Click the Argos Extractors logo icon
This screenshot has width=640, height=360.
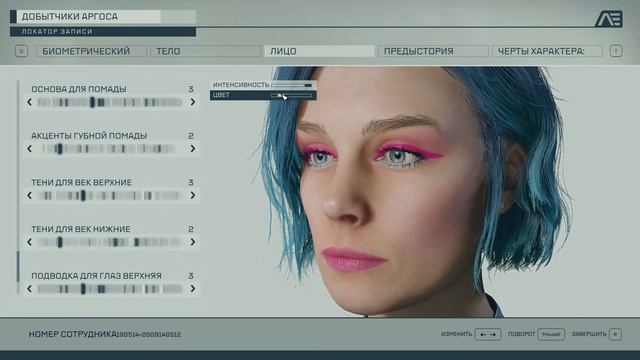609,19
